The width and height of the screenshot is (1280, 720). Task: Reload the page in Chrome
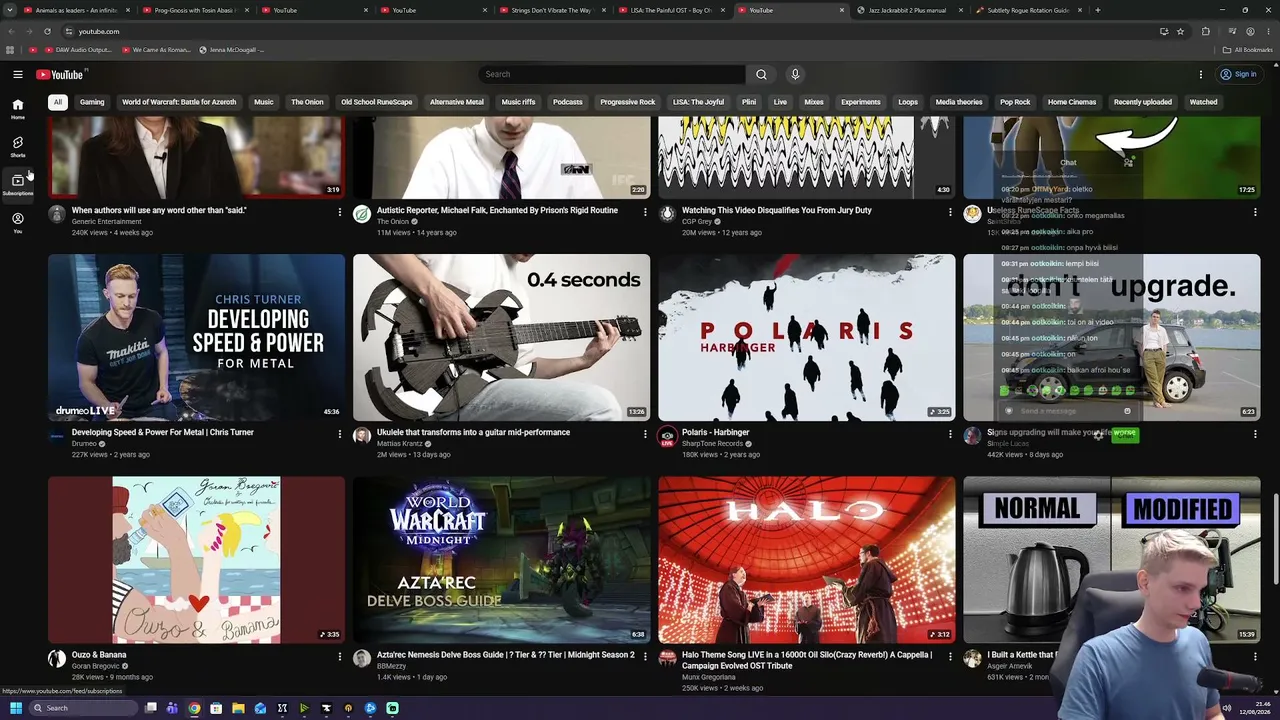point(47,31)
